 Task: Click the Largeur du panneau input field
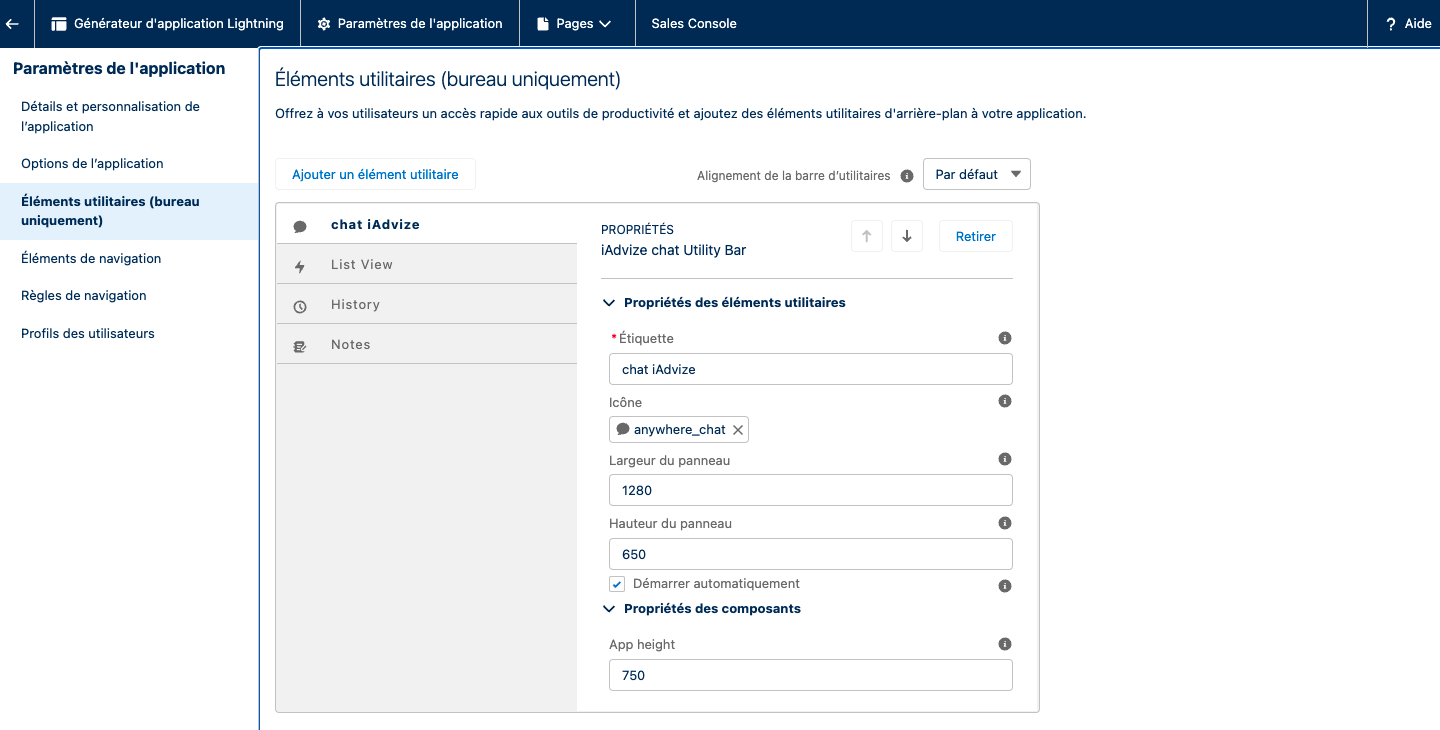pos(810,491)
